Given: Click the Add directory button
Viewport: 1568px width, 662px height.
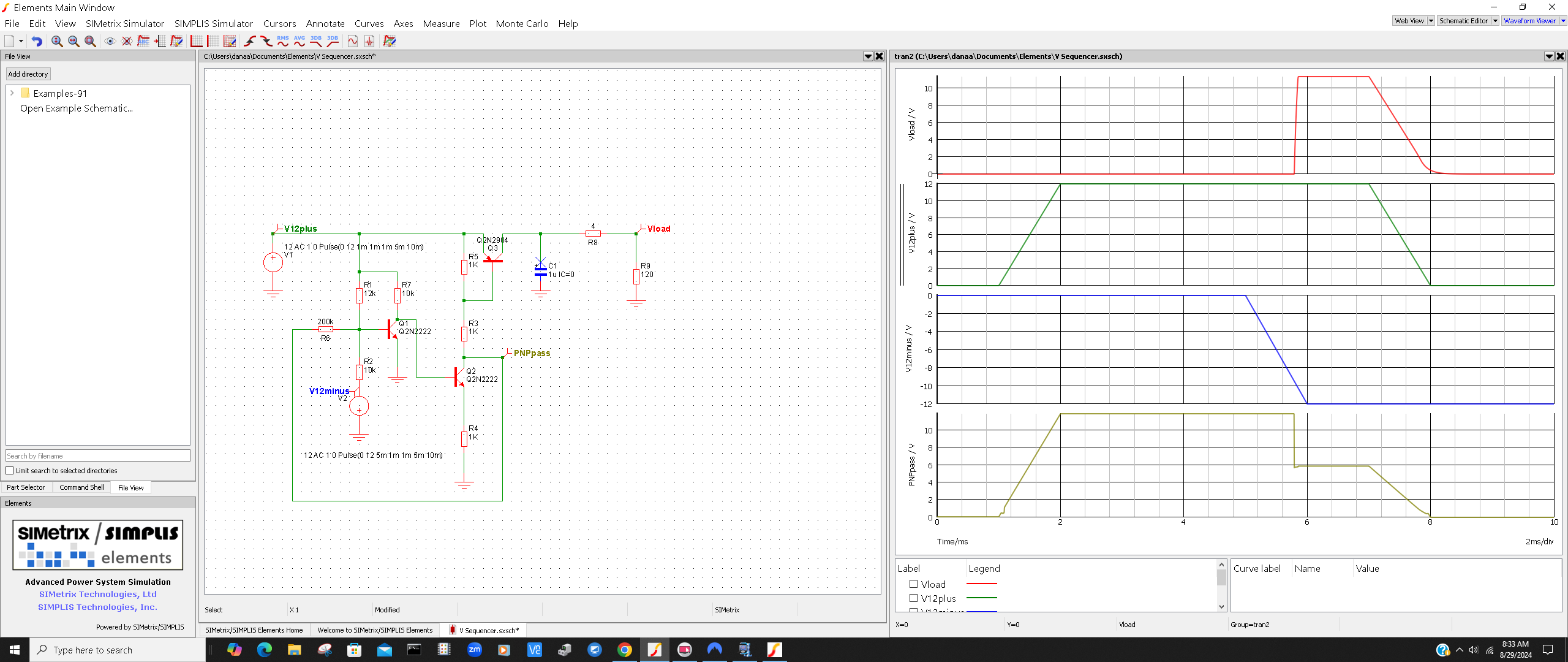Looking at the screenshot, I should [28, 74].
